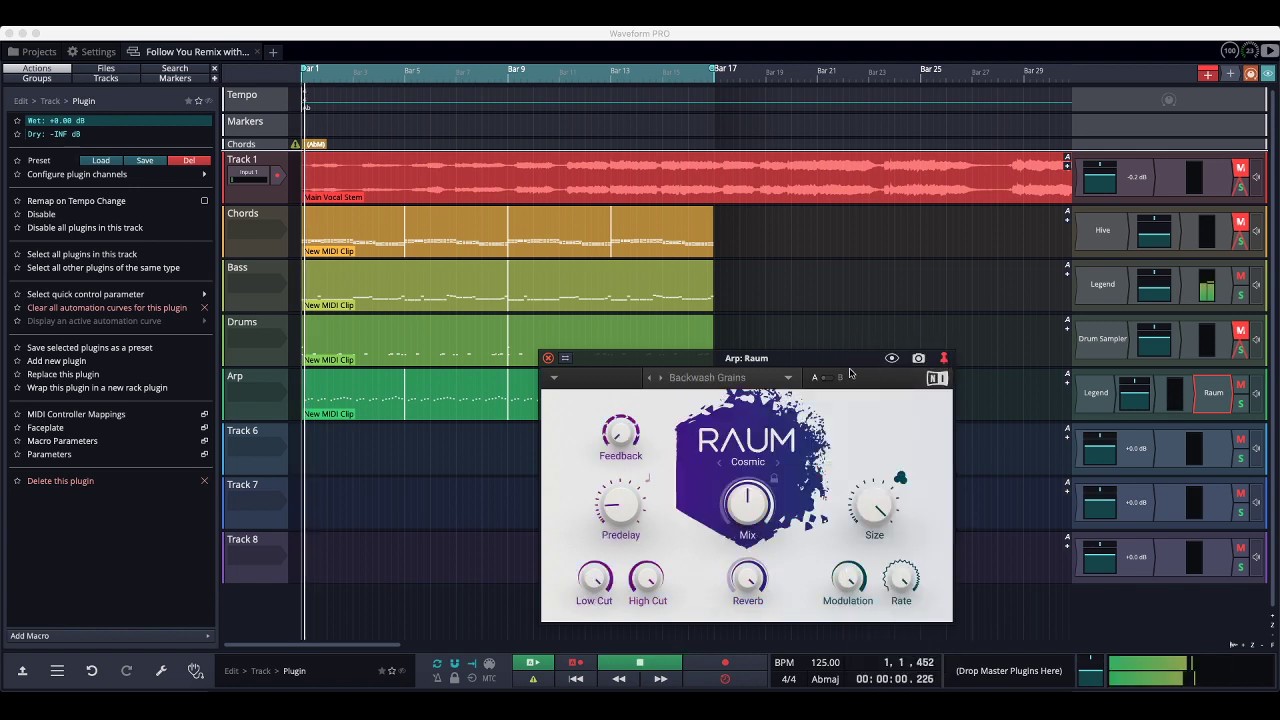Select previous Raum preset arrow
This screenshot has width=1280, height=720.
tap(649, 378)
